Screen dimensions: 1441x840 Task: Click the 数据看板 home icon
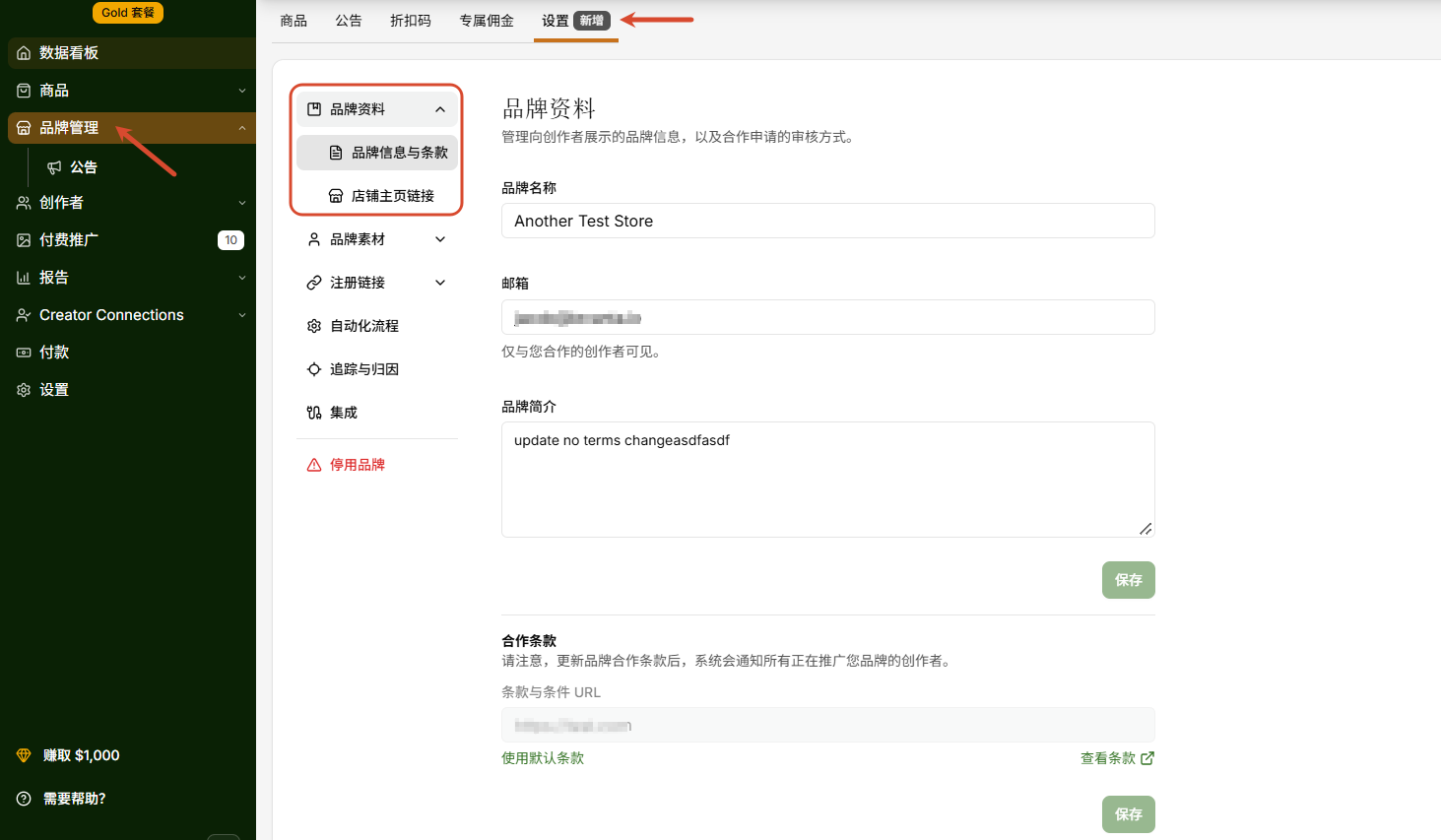(x=24, y=53)
